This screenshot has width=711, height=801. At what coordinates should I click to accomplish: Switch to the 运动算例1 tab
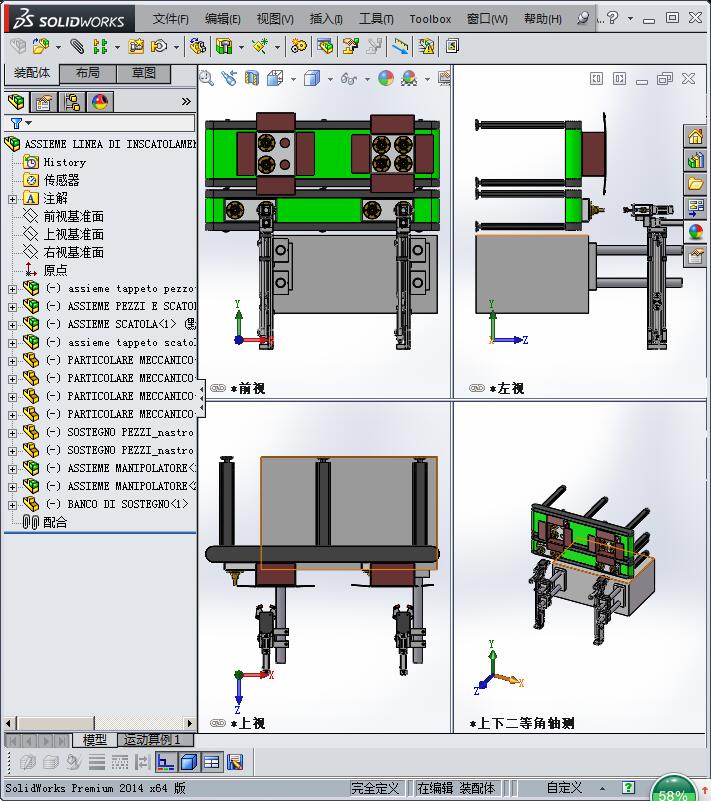click(156, 739)
